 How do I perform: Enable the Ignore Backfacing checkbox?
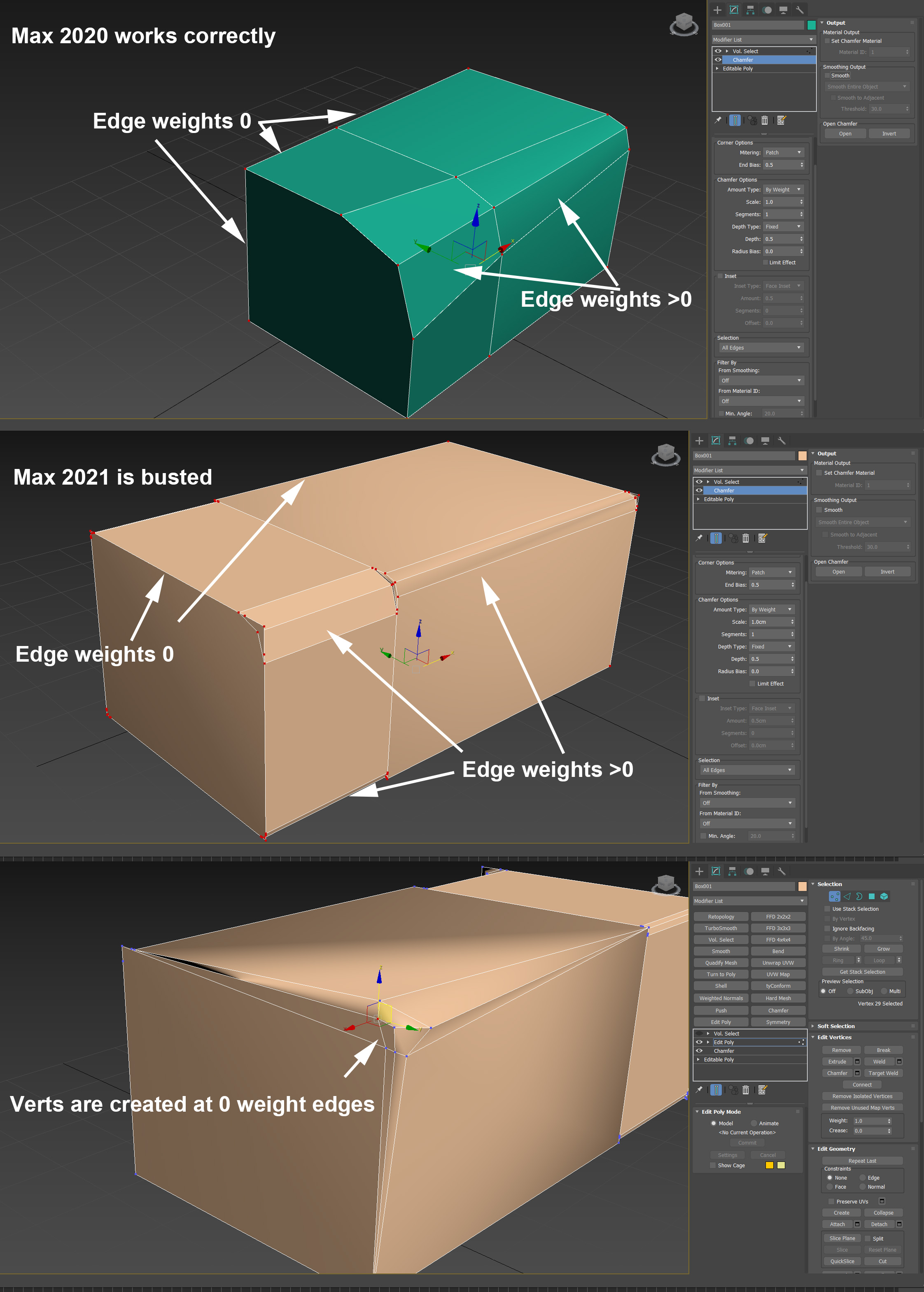pyautogui.click(x=827, y=928)
